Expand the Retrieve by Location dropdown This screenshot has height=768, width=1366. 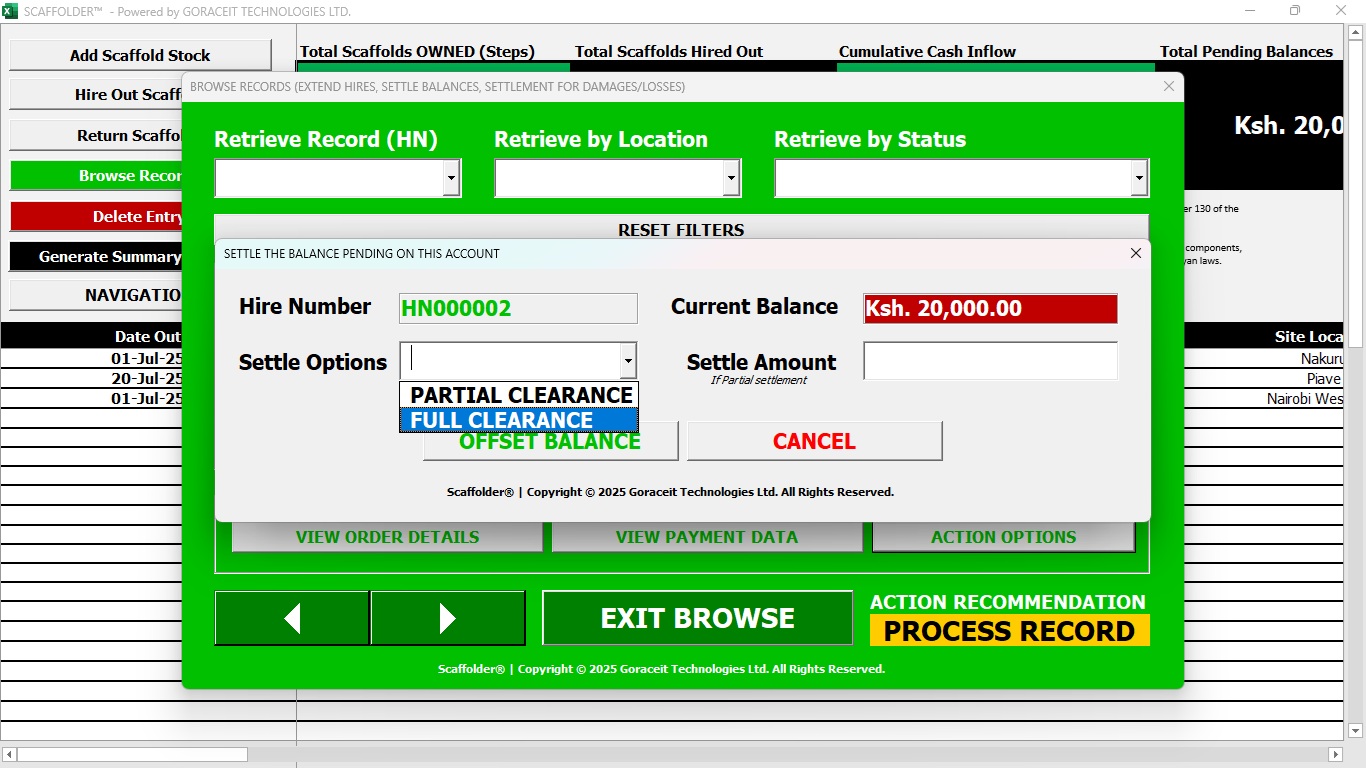point(731,179)
